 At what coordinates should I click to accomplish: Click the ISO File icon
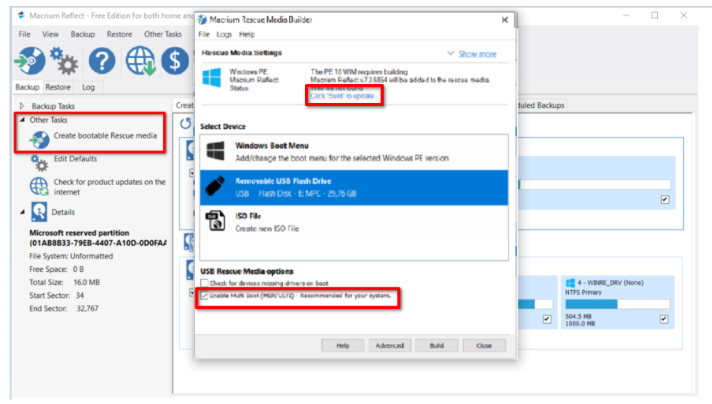(x=215, y=221)
